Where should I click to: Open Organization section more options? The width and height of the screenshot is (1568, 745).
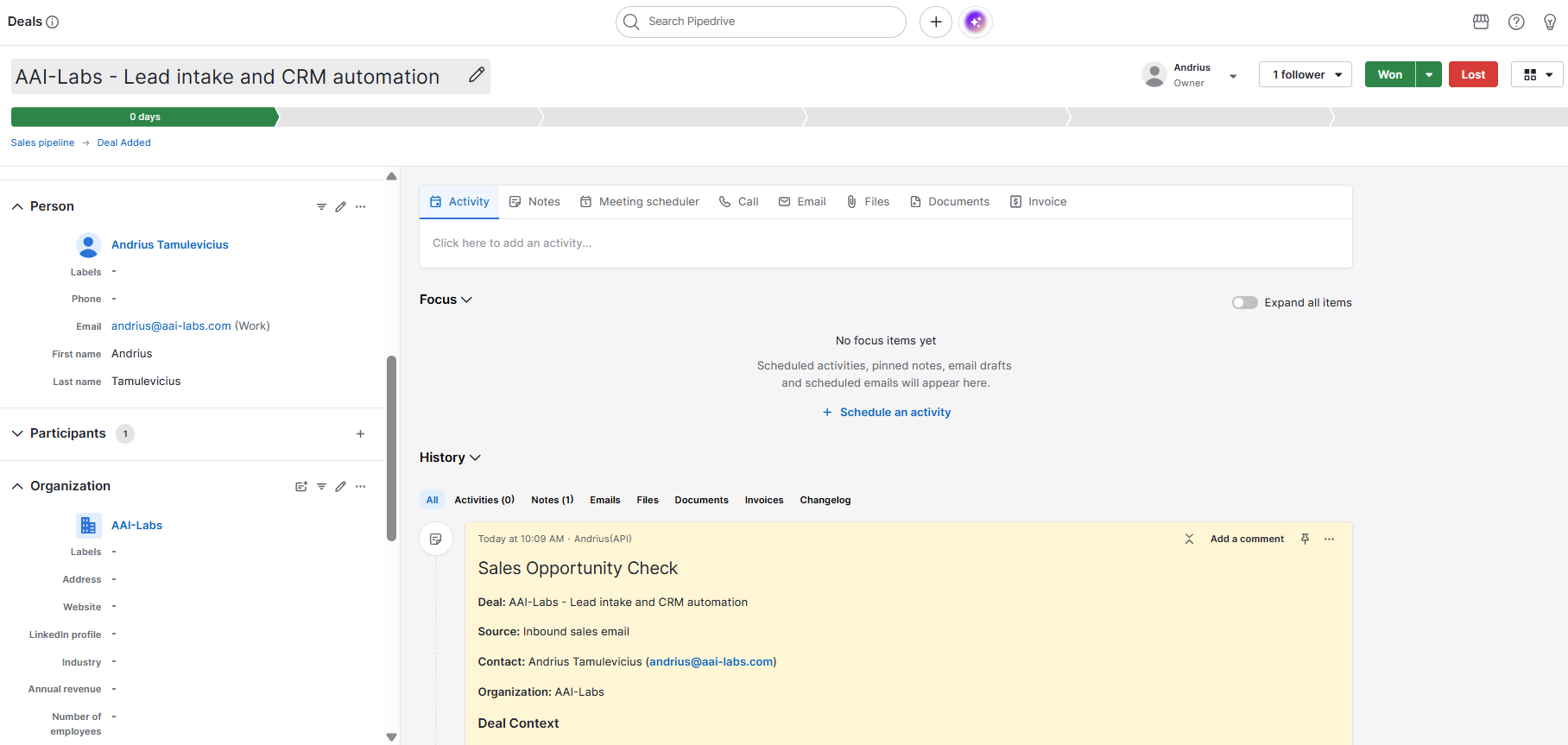pyautogui.click(x=361, y=486)
